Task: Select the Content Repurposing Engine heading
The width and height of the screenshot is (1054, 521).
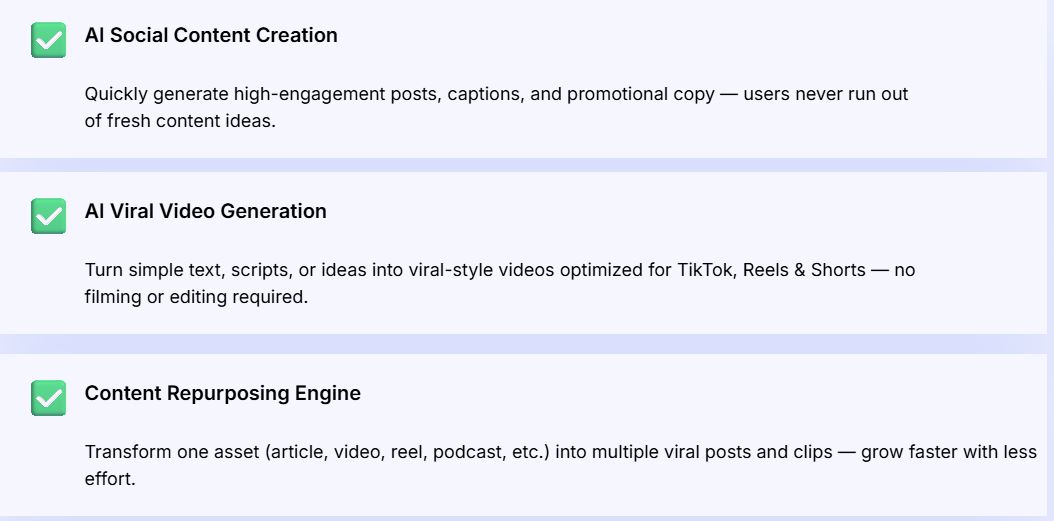Action: (x=222, y=393)
